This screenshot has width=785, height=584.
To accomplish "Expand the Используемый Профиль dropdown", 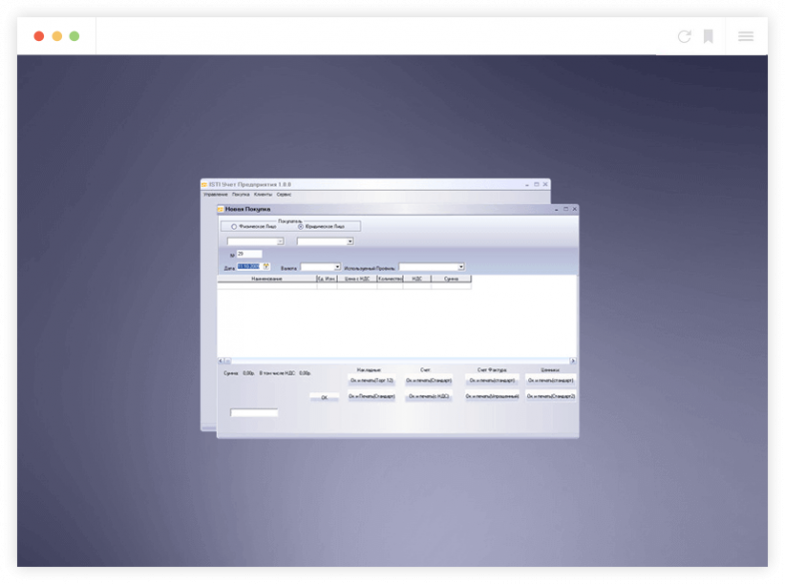I will 461,267.
